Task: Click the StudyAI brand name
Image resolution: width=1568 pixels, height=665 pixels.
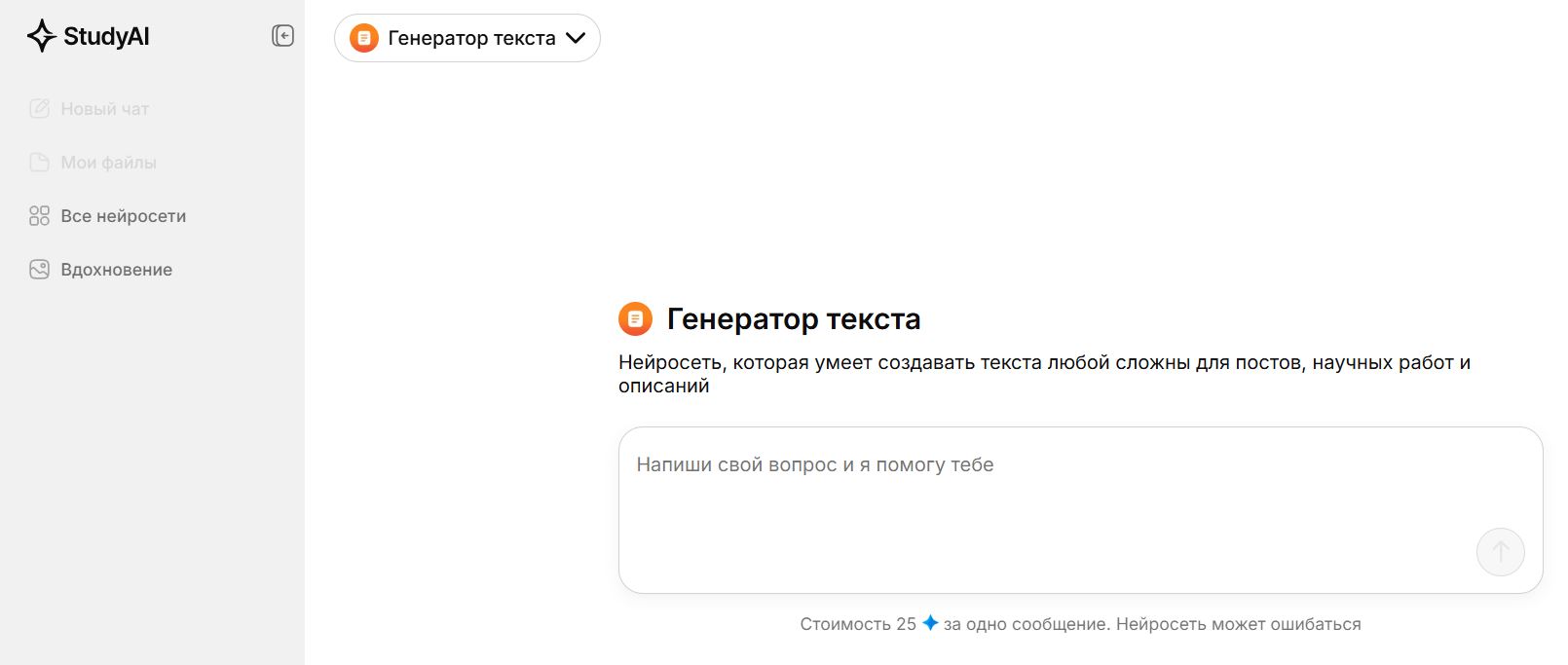Action: point(106,36)
